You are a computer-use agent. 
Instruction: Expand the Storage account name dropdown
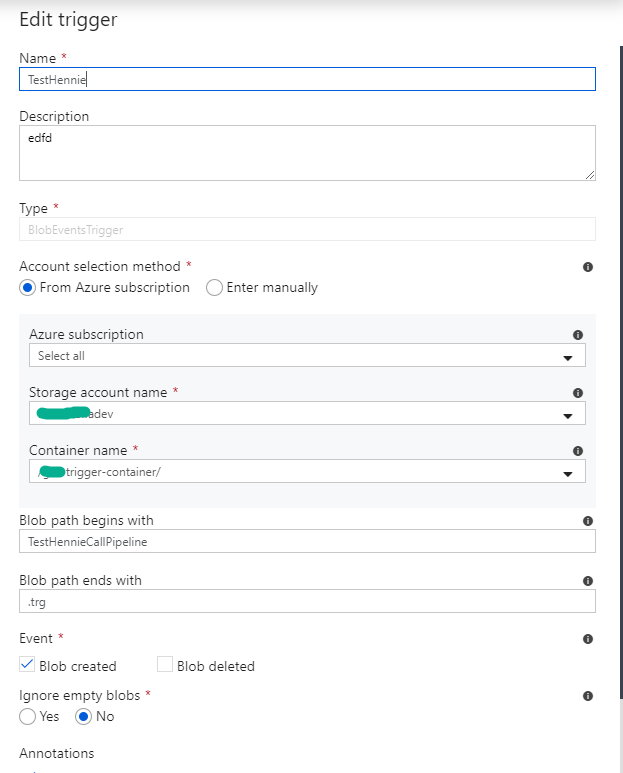(307, 414)
